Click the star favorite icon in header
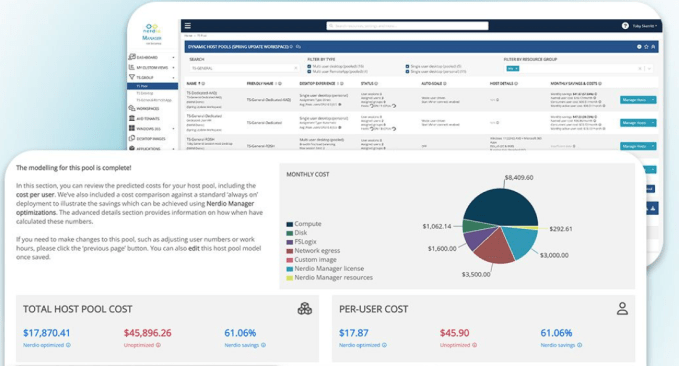Image resolution: width=679 pixels, height=366 pixels. tap(646, 46)
